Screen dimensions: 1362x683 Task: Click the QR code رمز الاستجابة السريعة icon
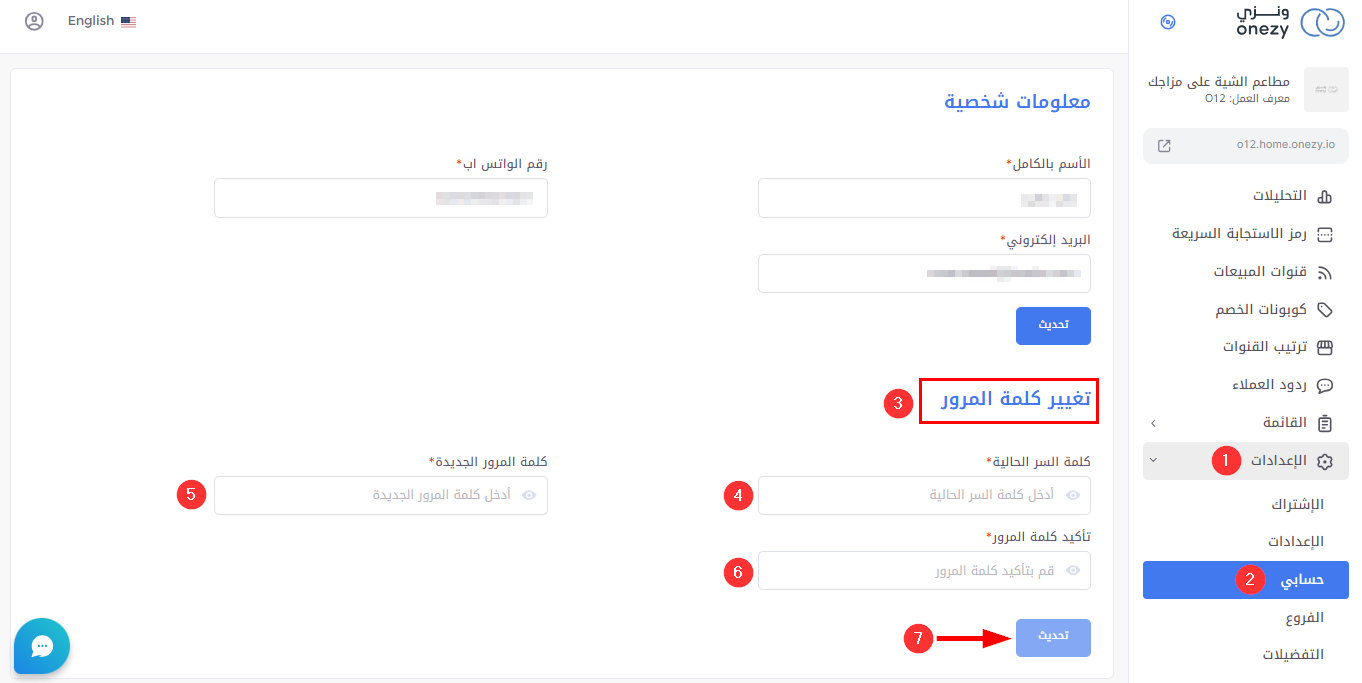pos(1325,234)
